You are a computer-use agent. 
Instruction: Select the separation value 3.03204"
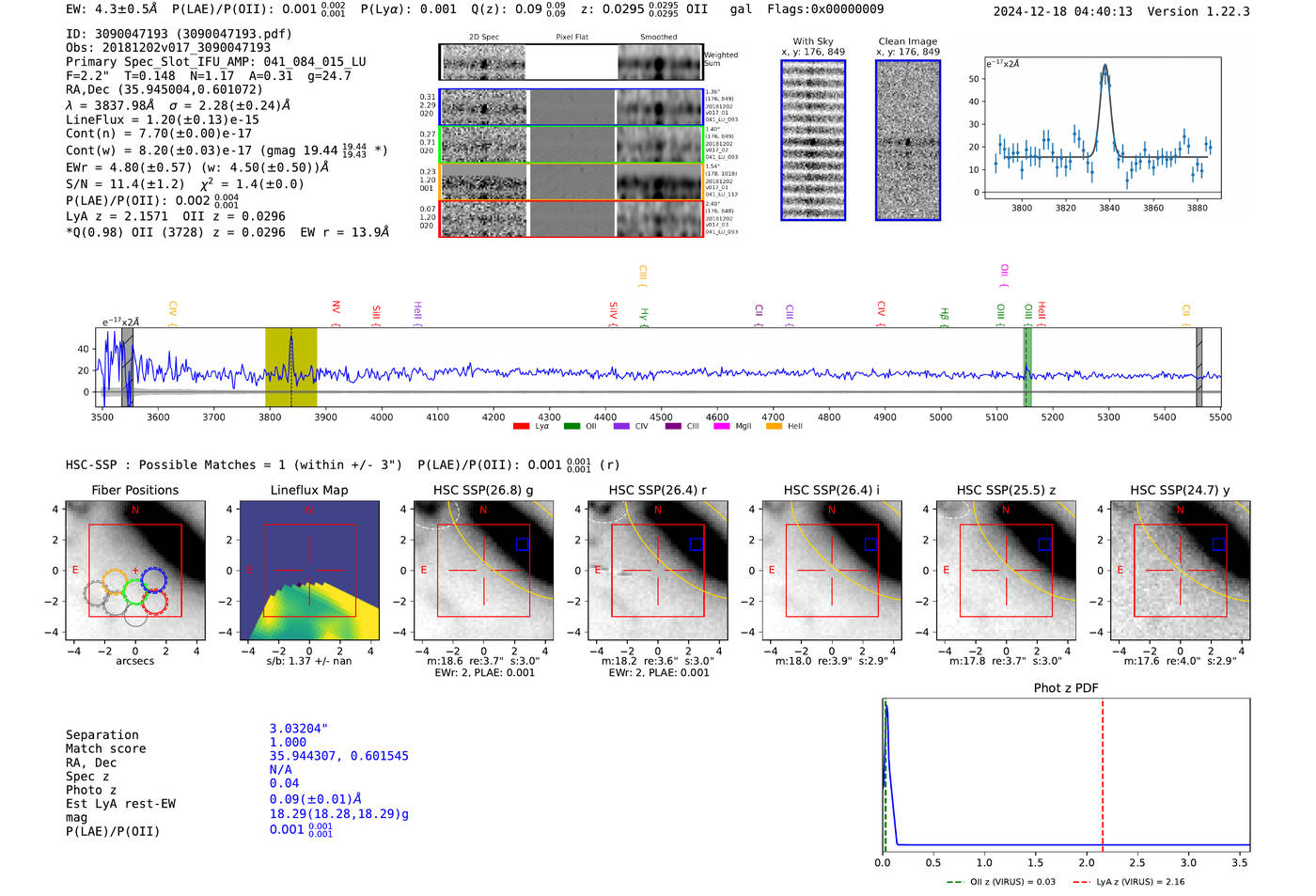click(299, 729)
